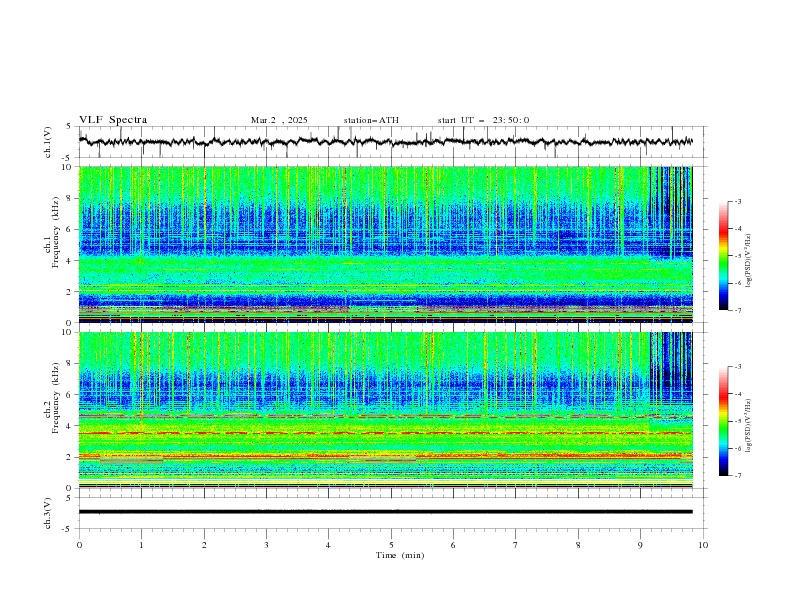Screen dimensions: 792x612
Task: Click the "5" voltage tick of ch.1(V)
Action: [x=69, y=126]
